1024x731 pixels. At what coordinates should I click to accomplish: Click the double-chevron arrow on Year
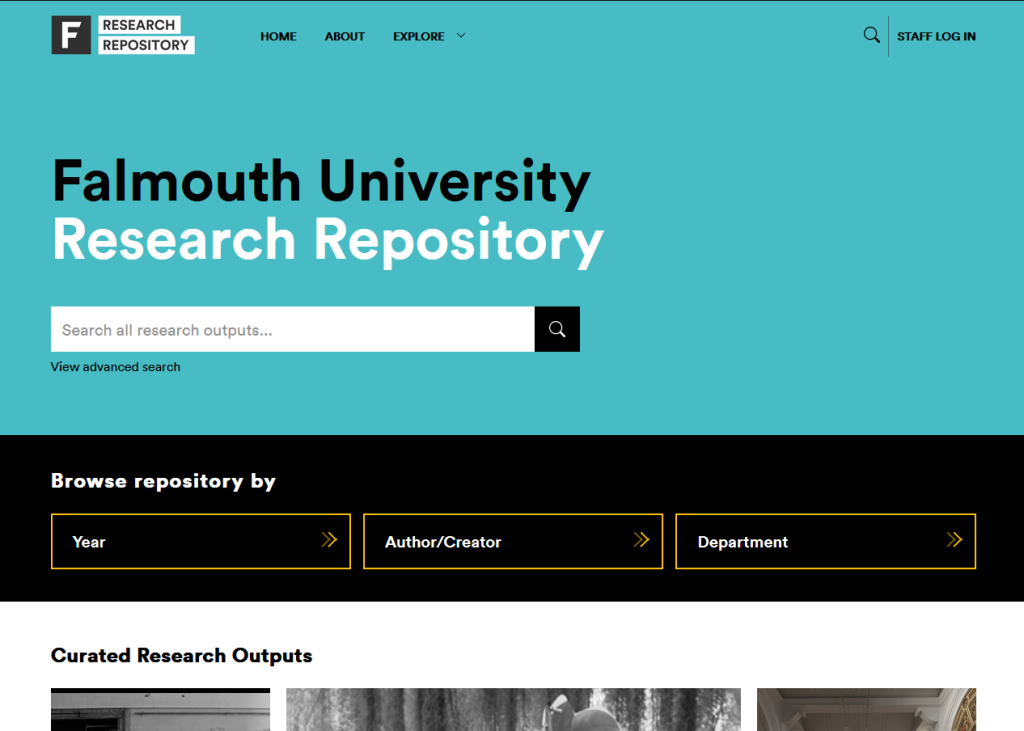click(x=329, y=540)
